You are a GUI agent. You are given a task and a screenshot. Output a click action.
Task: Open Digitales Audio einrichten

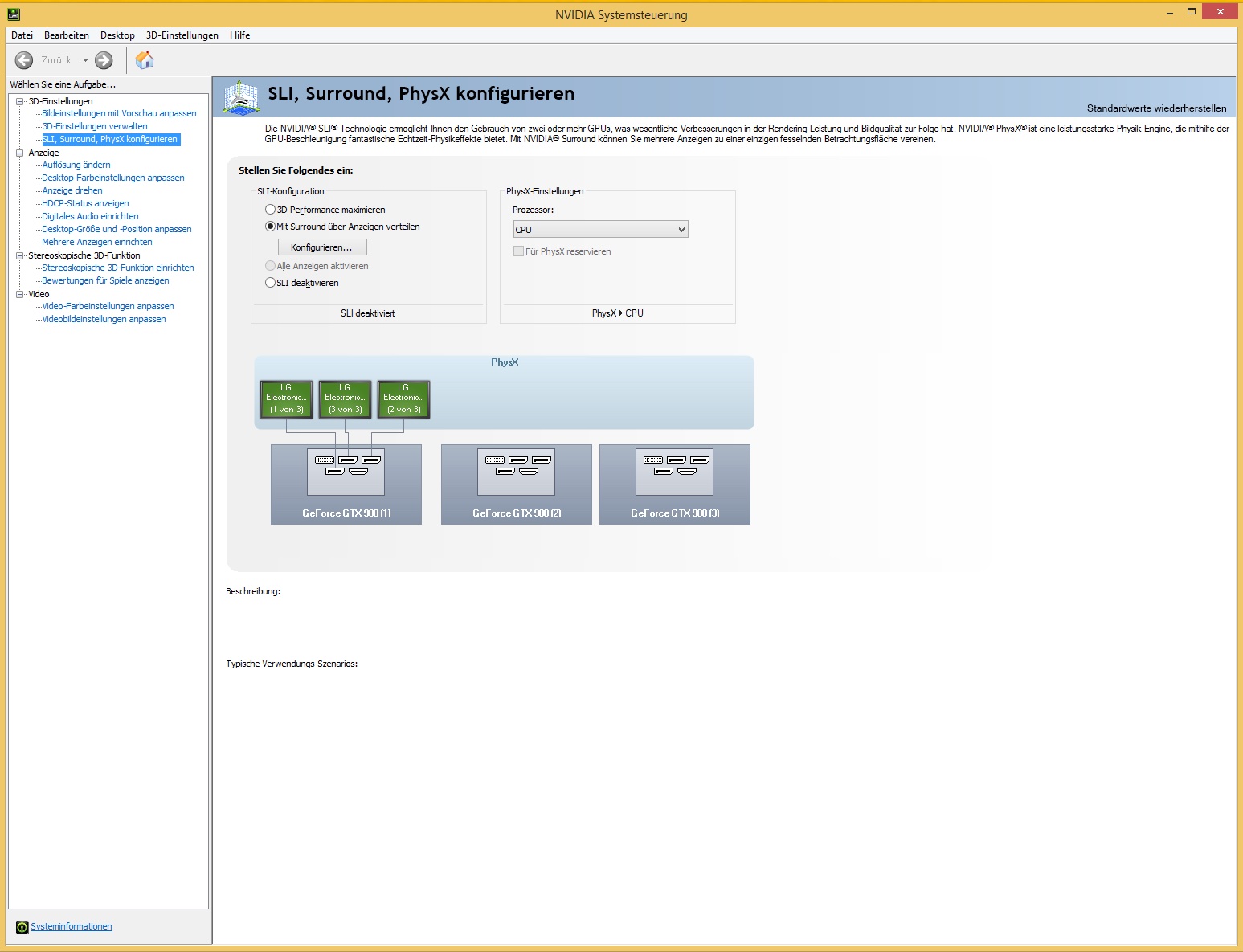point(90,216)
